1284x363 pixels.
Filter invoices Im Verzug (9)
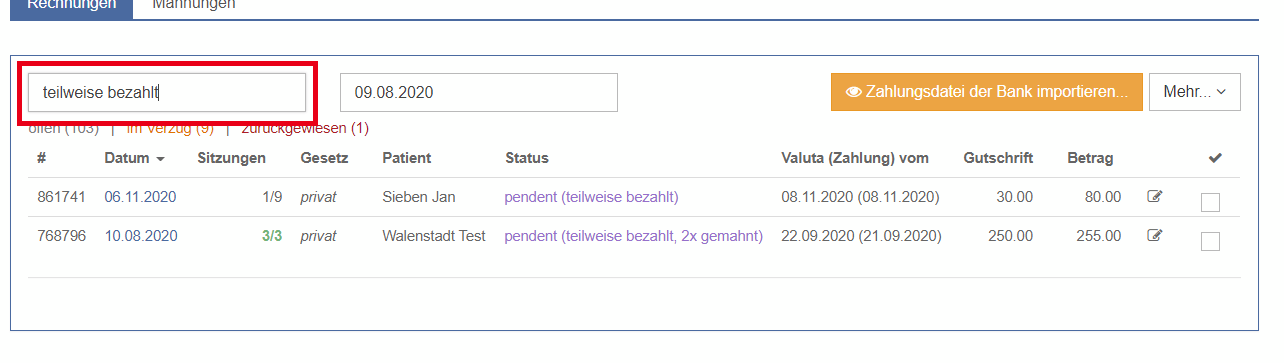pos(170,128)
